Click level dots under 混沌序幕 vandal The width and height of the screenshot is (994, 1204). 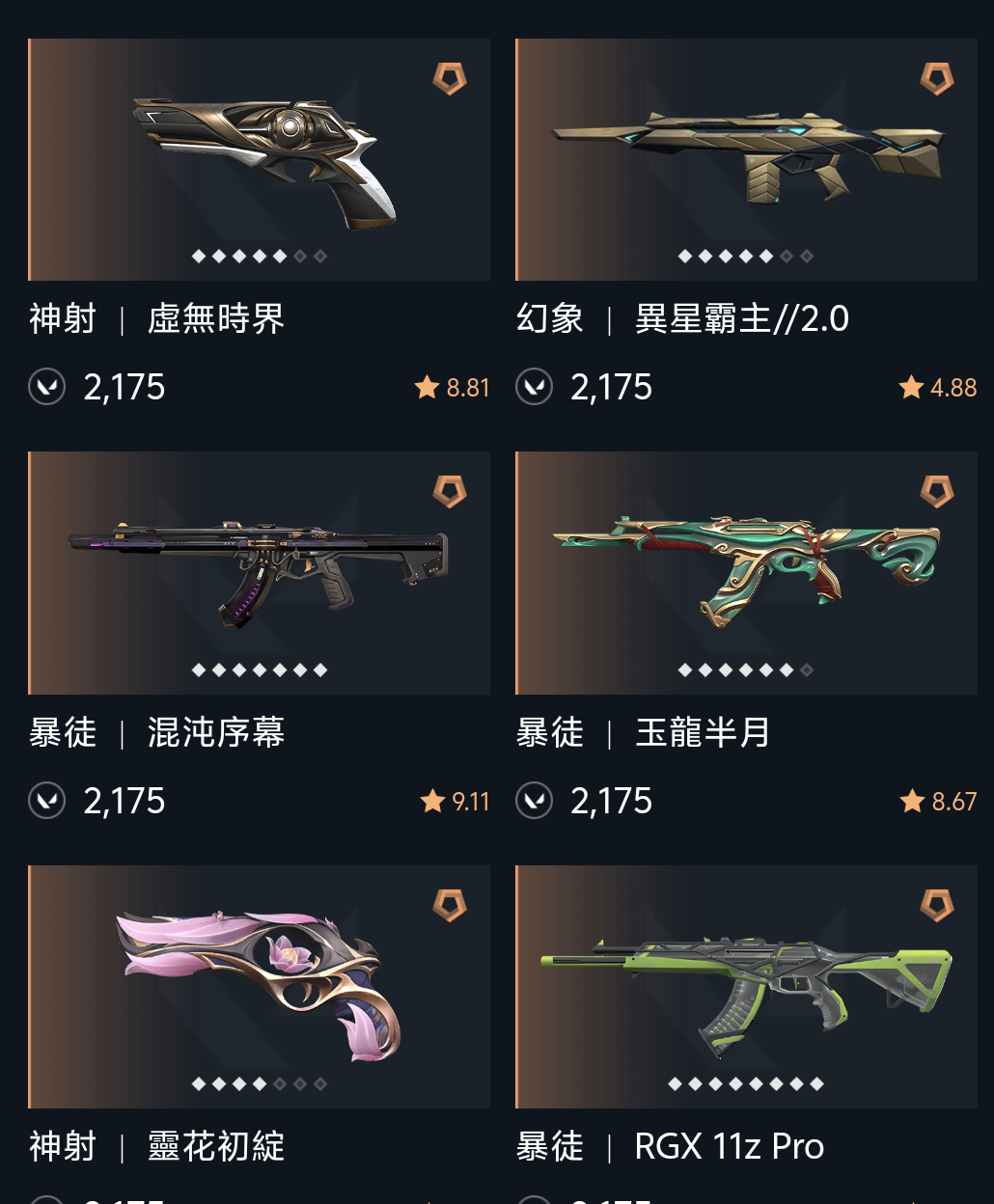[x=260, y=670]
